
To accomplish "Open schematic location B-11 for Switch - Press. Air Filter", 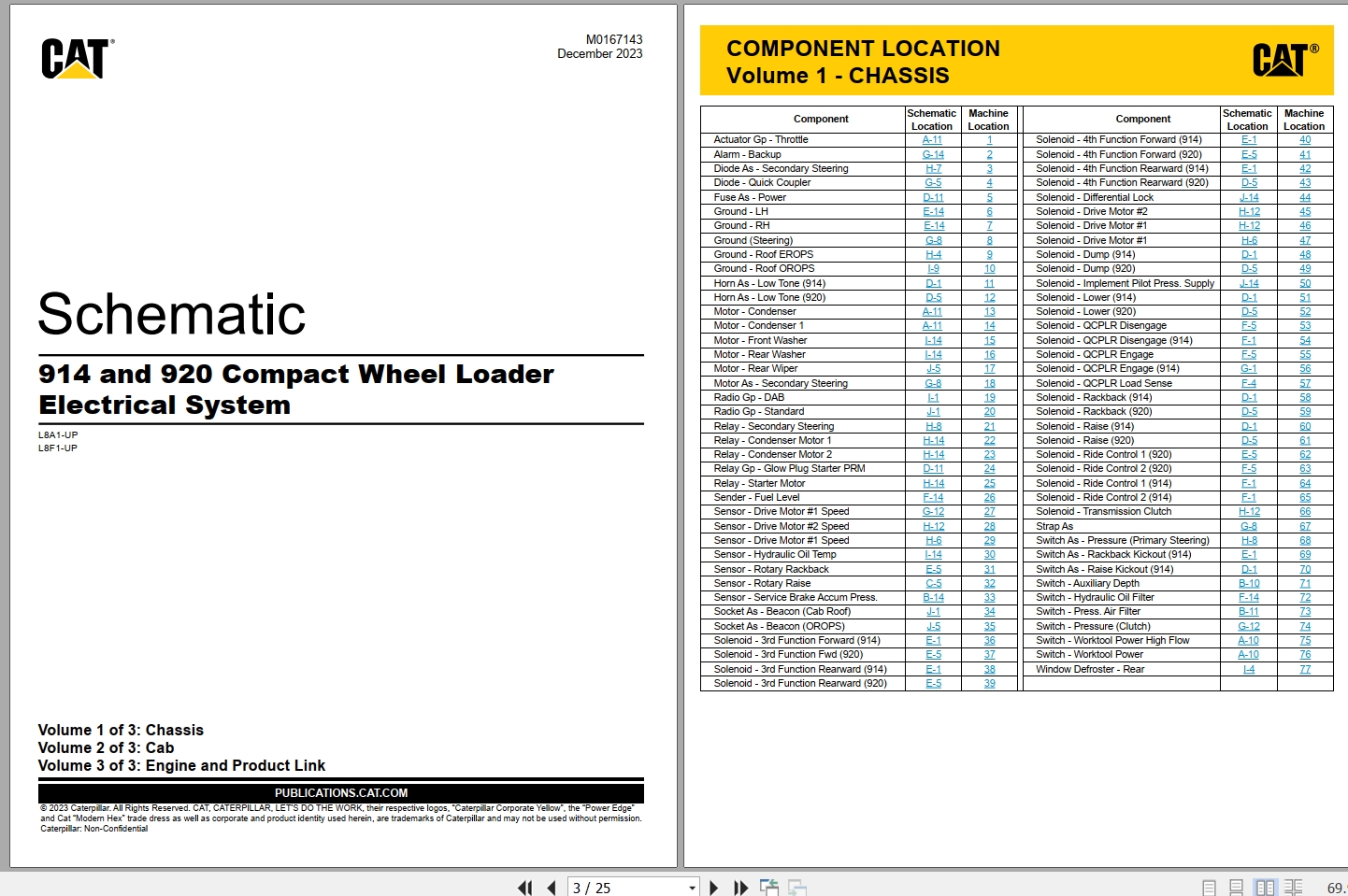I will [x=1249, y=612].
